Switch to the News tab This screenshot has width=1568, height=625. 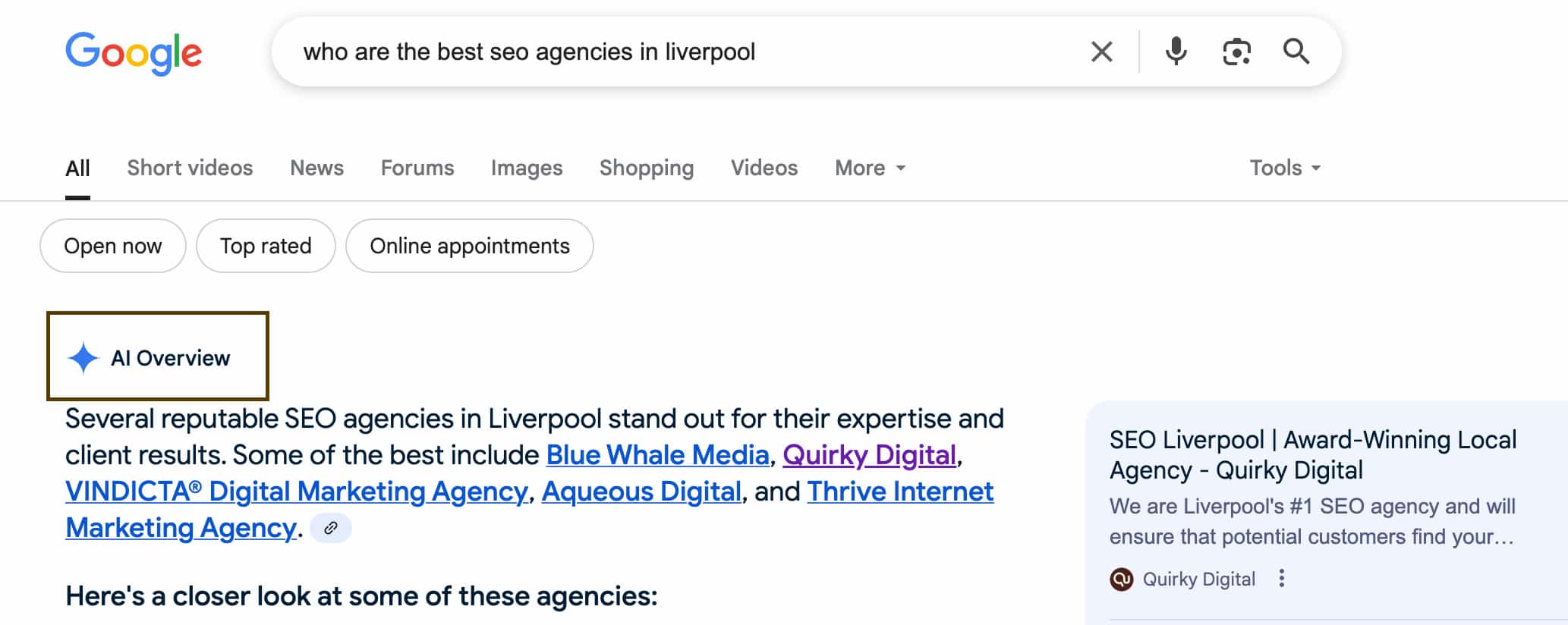(x=316, y=168)
